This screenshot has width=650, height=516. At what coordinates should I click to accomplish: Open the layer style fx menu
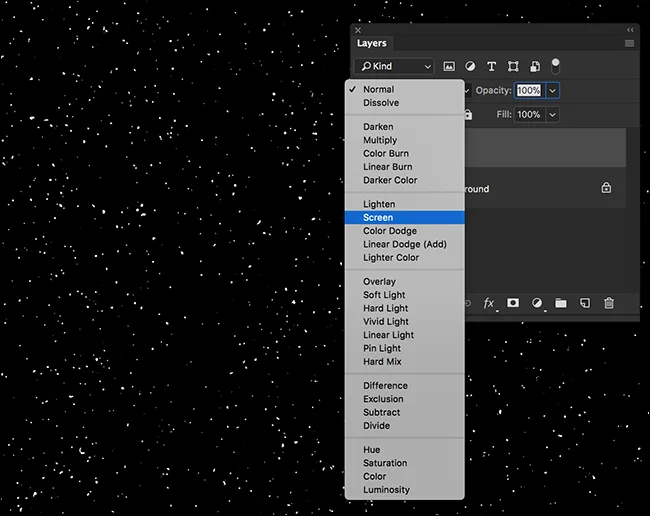(489, 303)
